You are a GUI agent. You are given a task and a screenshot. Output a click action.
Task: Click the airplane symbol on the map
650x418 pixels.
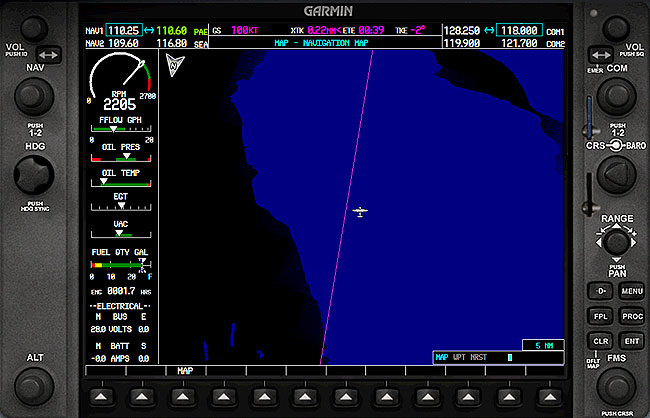(360, 211)
